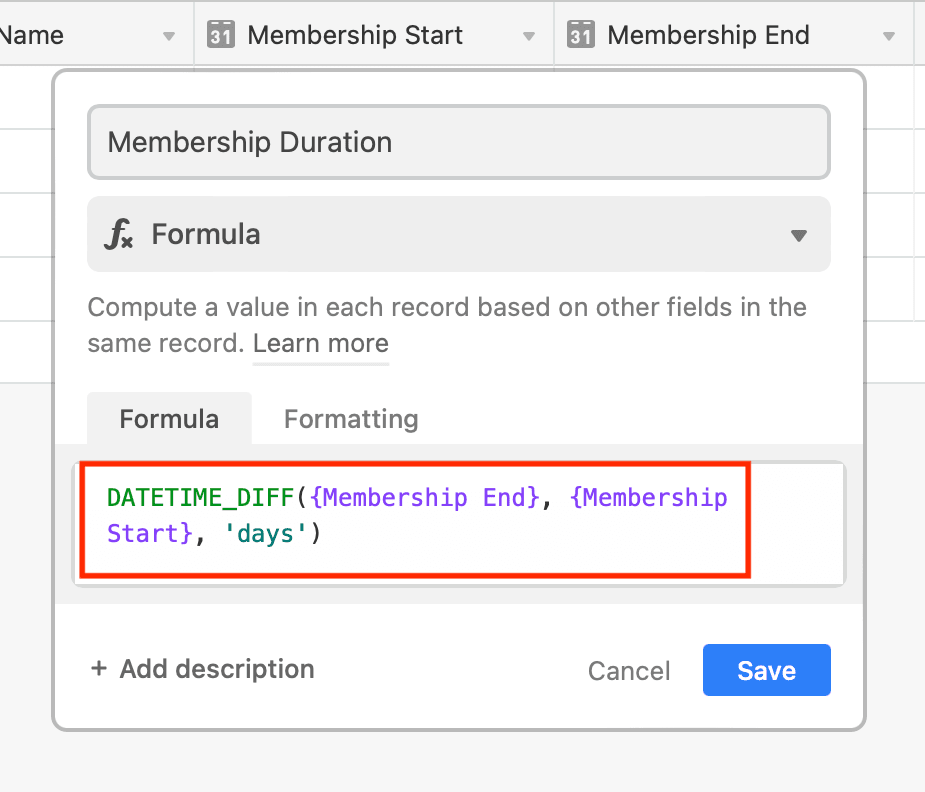
Task: Click the plus icon beside Add description
Action: coord(99,668)
